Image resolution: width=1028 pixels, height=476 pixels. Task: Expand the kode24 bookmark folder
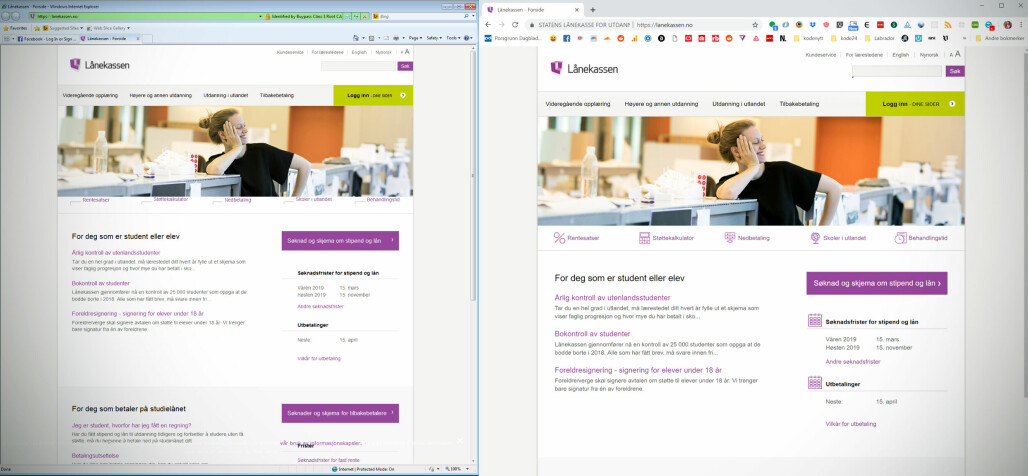pyautogui.click(x=844, y=38)
